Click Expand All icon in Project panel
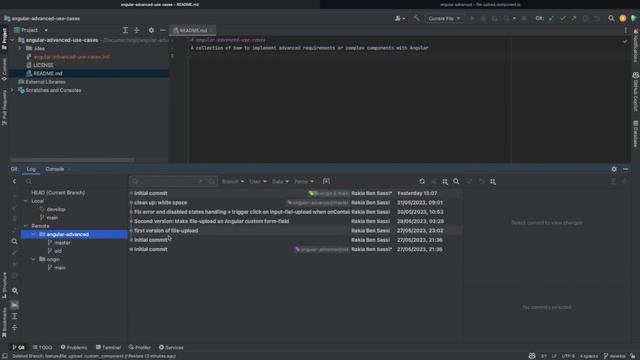 coord(125,30)
